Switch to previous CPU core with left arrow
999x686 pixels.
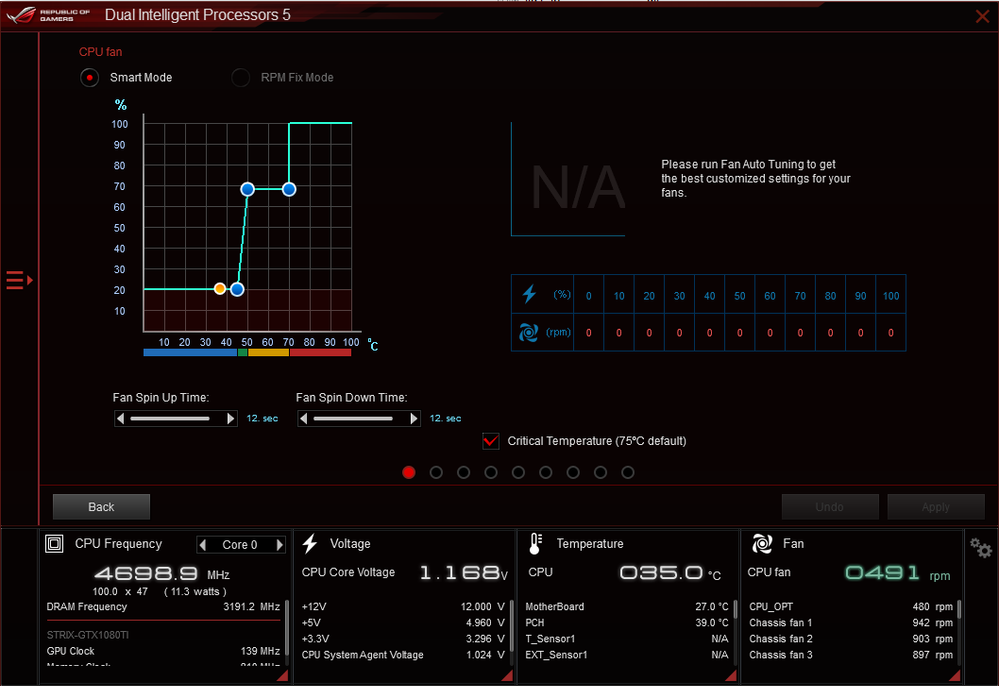[203, 545]
